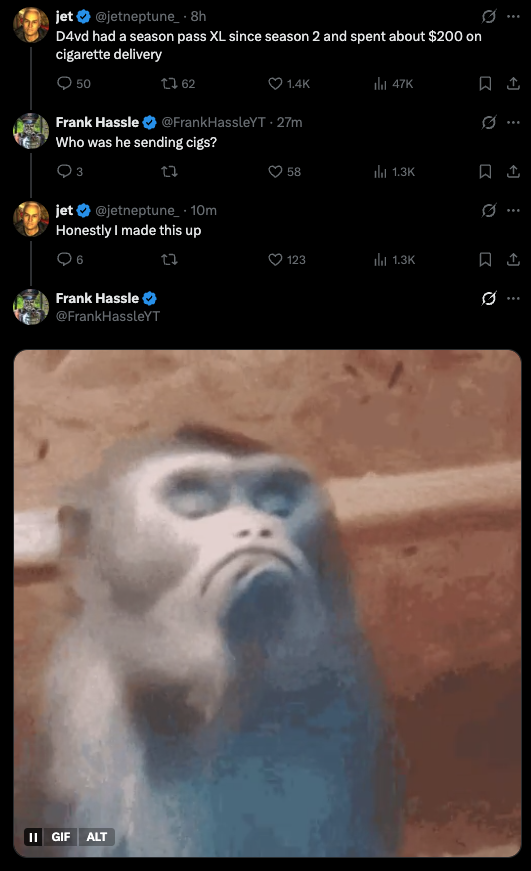
Task: Reply to 'Who was he sending cigs?' tweet
Action: tap(64, 171)
